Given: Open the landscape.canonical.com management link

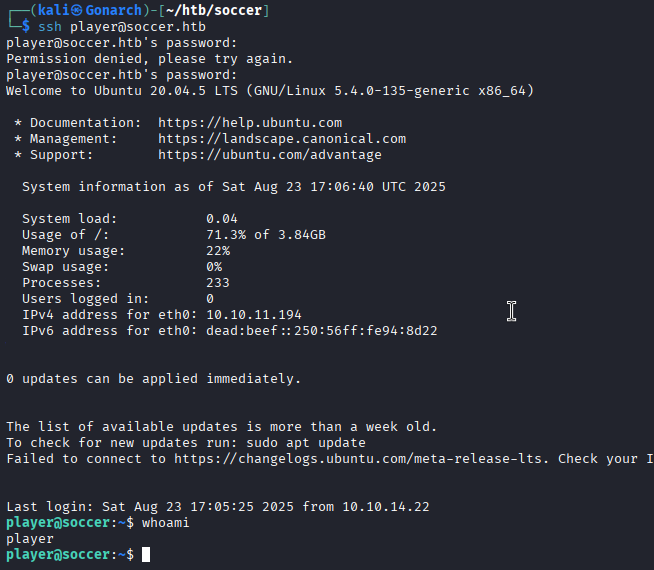Looking at the screenshot, I should coord(282,139).
